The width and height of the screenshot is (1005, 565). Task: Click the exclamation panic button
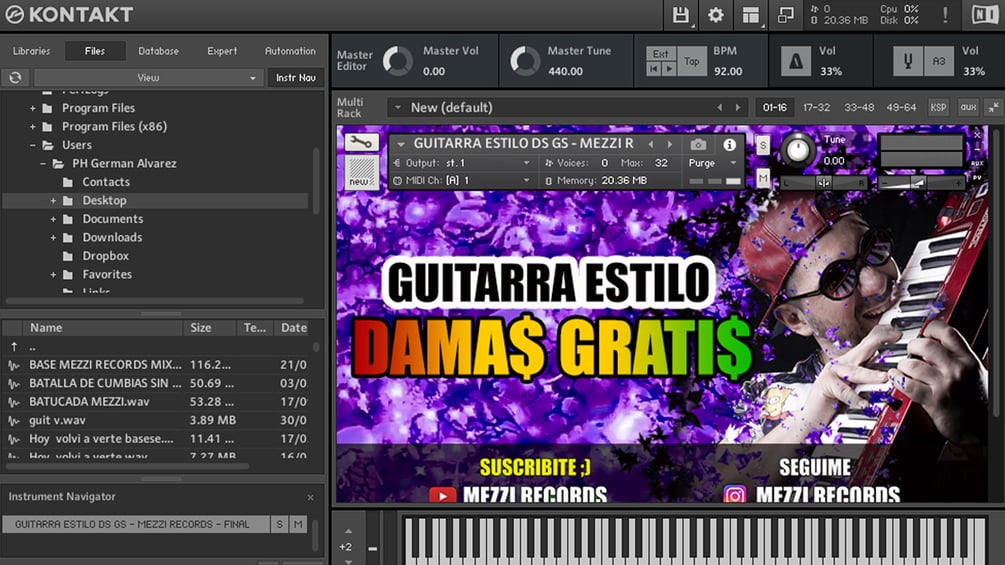click(x=945, y=15)
